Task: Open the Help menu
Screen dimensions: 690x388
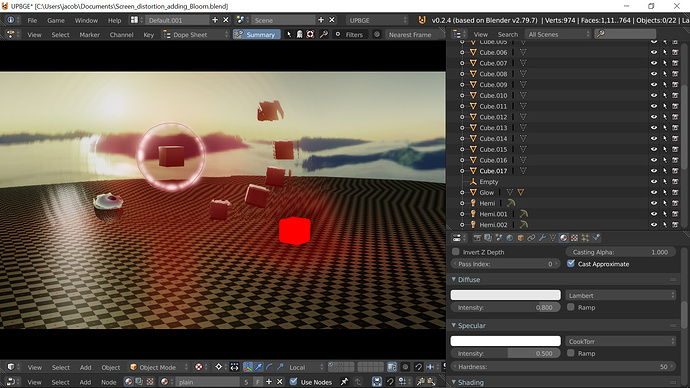Action: (x=114, y=20)
